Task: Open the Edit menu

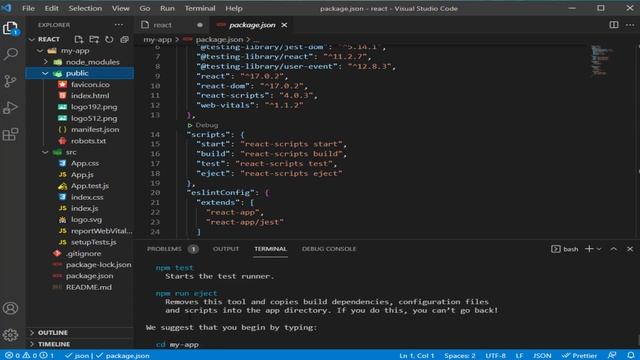Action: [x=51, y=8]
